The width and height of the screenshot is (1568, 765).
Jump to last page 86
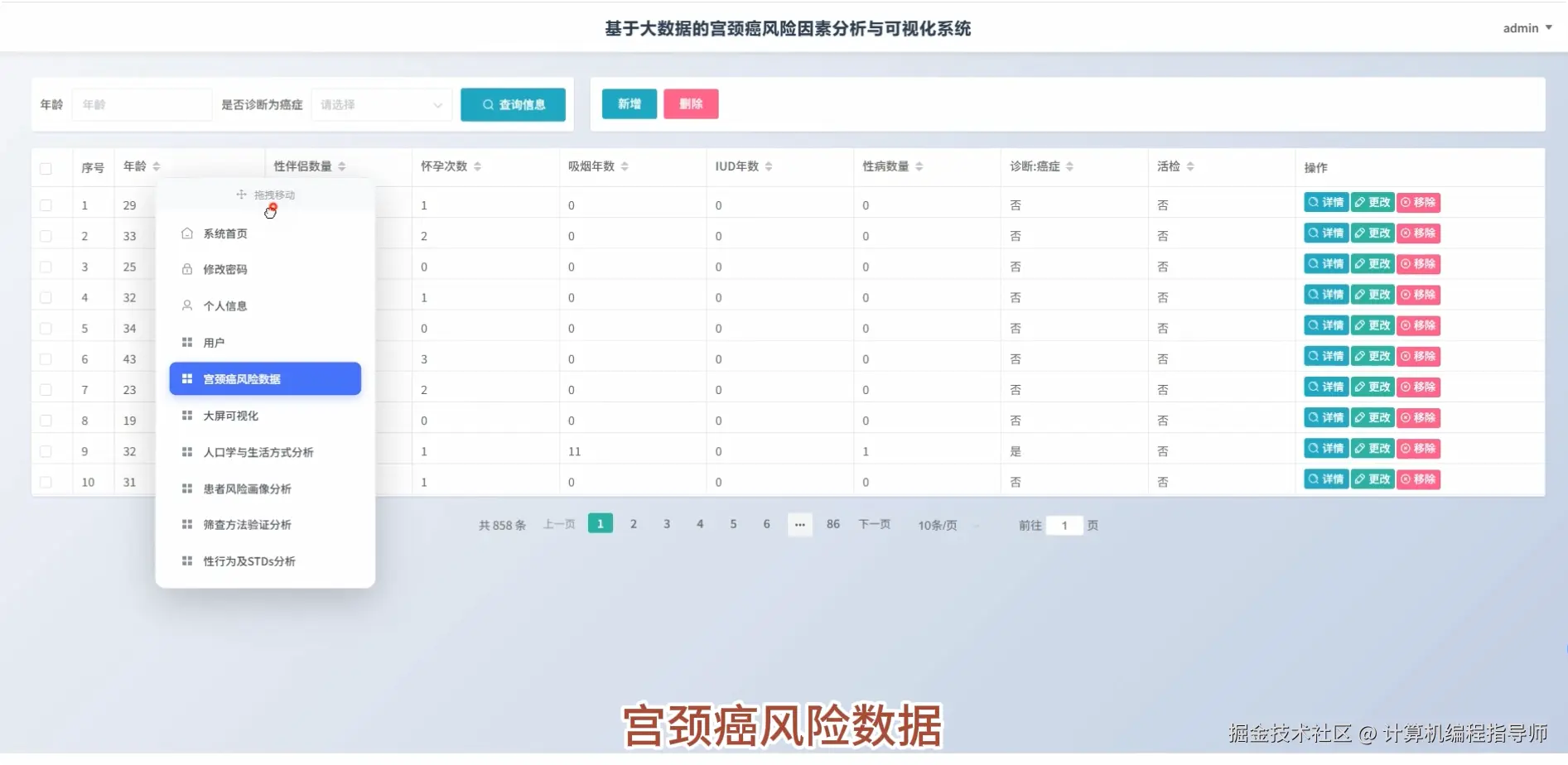point(833,524)
